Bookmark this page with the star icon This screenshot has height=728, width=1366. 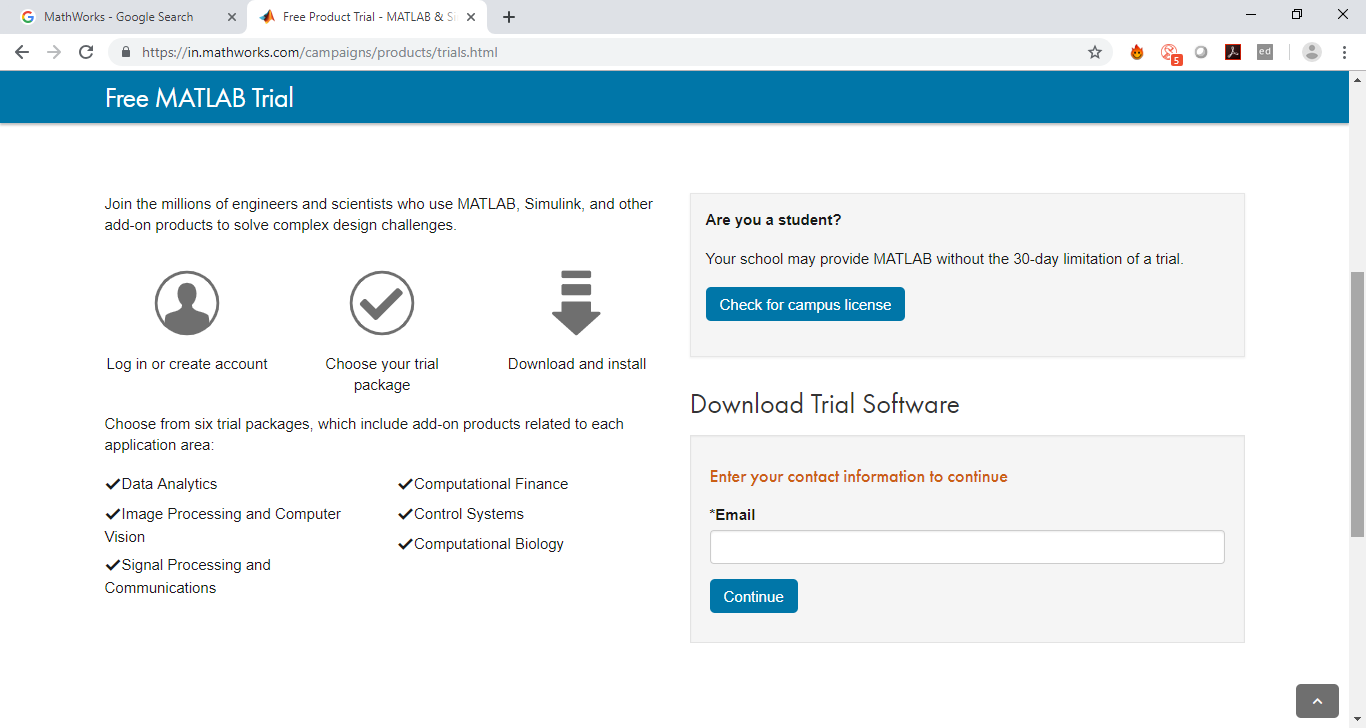click(1095, 52)
